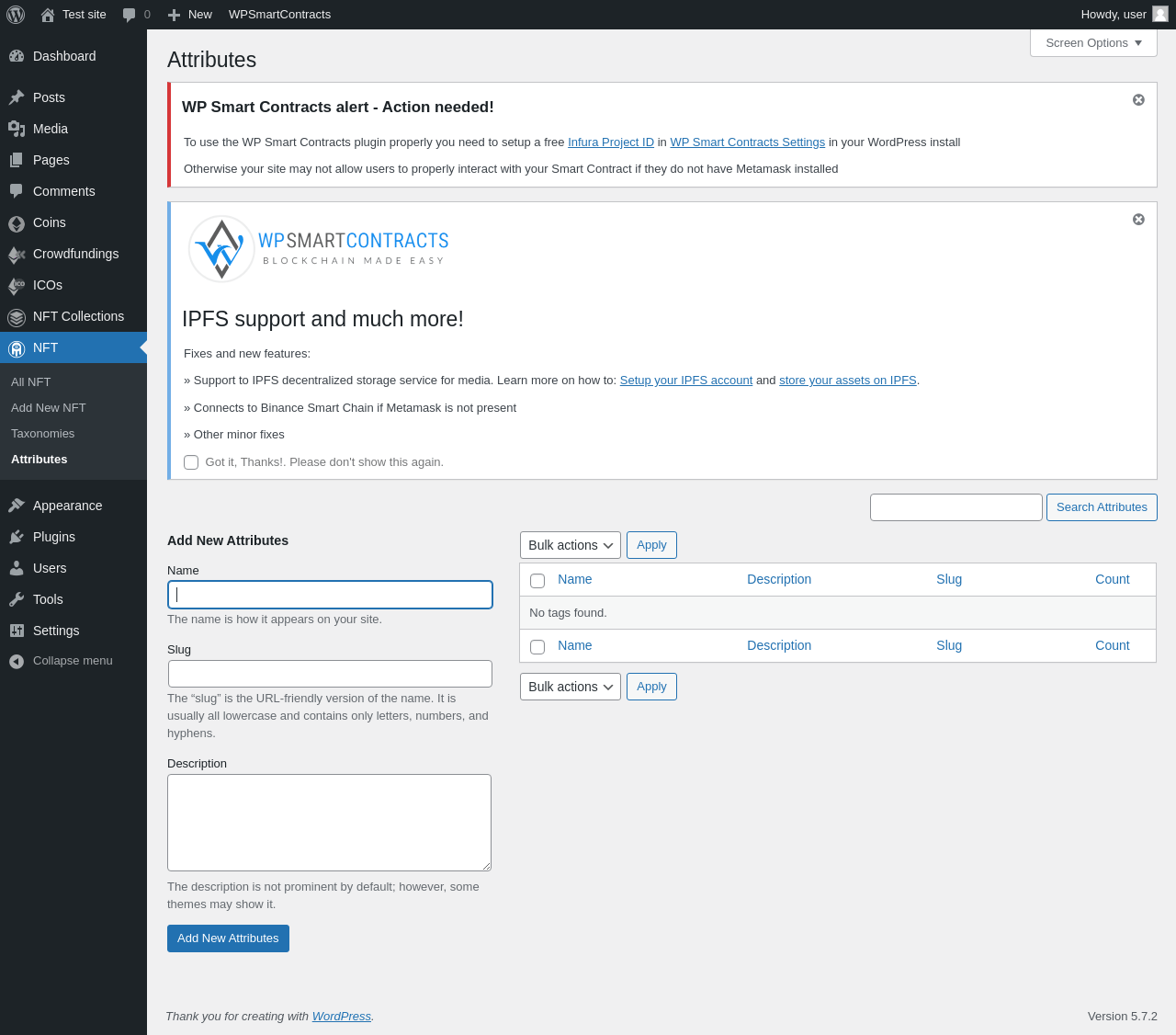
Task: Click 'No tags found.' table row
Action: 838,613
